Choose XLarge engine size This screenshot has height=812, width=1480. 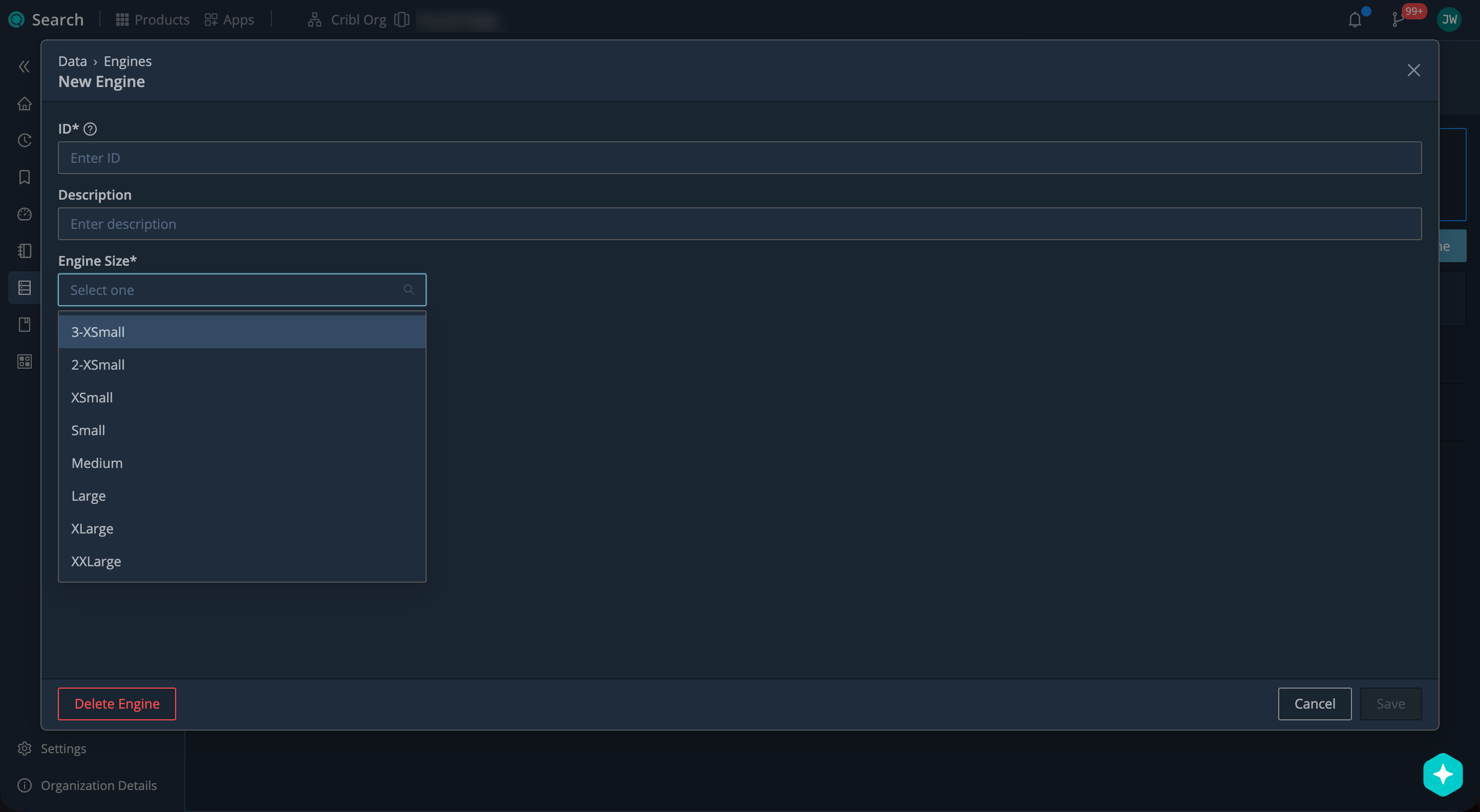242,528
